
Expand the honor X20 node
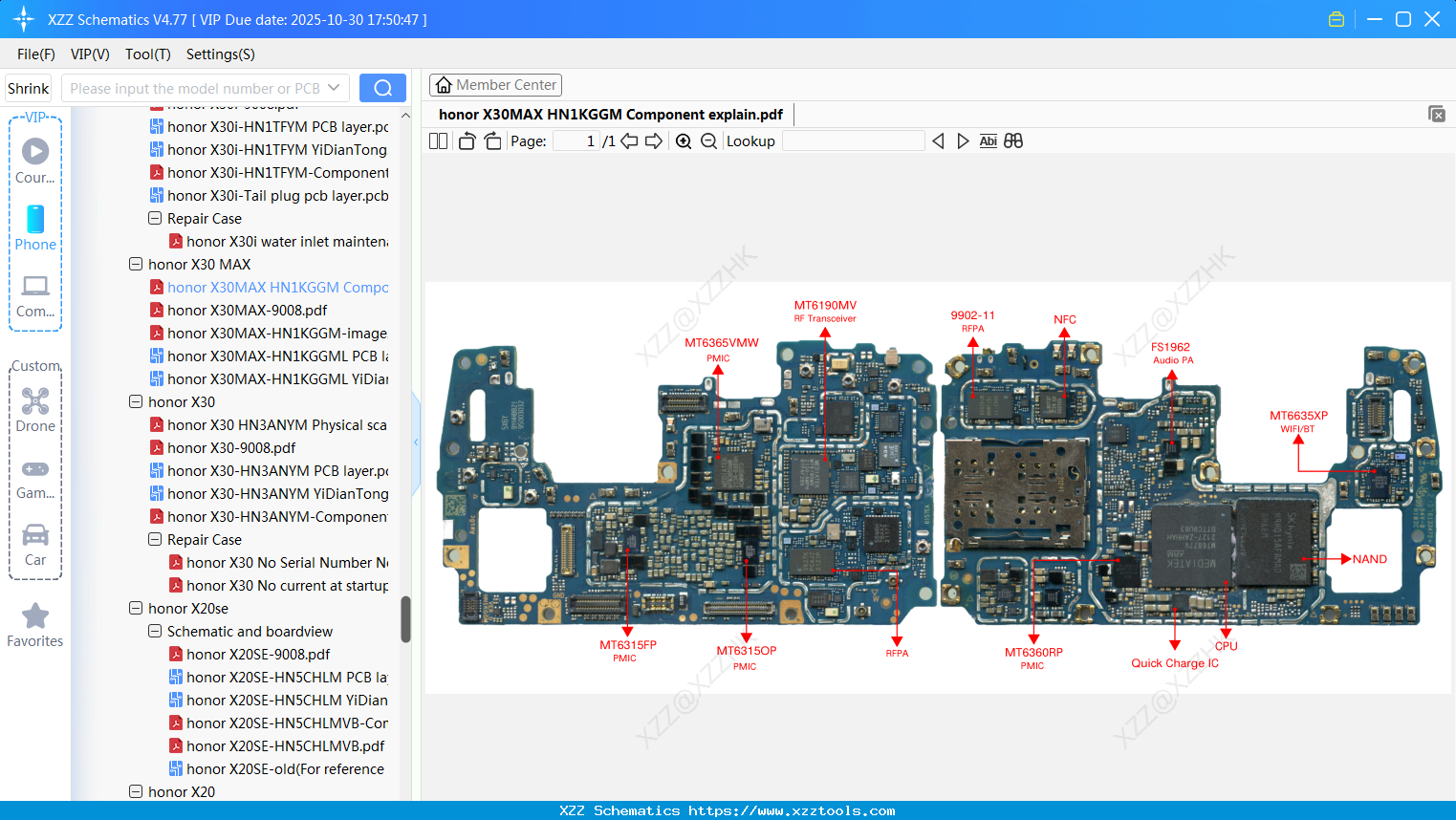pyautogui.click(x=136, y=791)
